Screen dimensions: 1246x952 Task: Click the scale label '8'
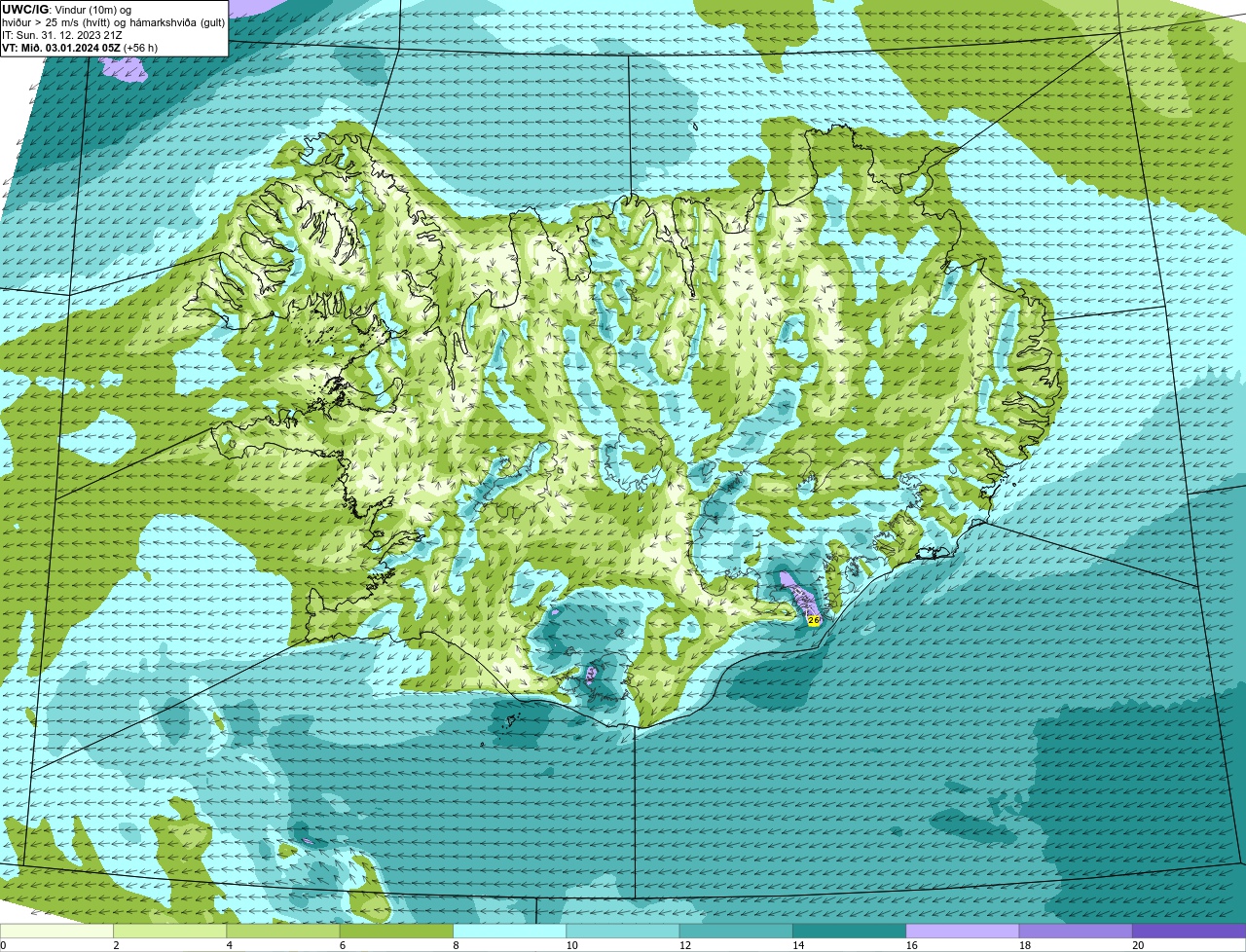click(456, 945)
